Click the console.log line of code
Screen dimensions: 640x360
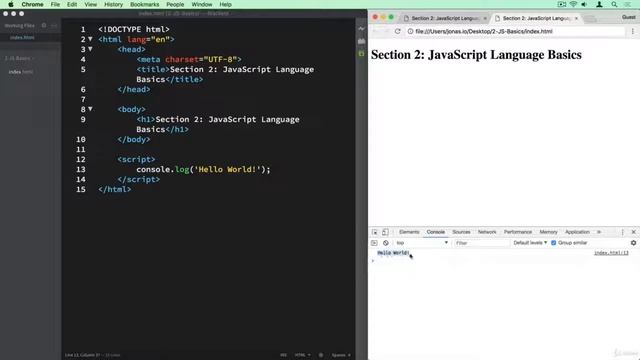pos(203,169)
